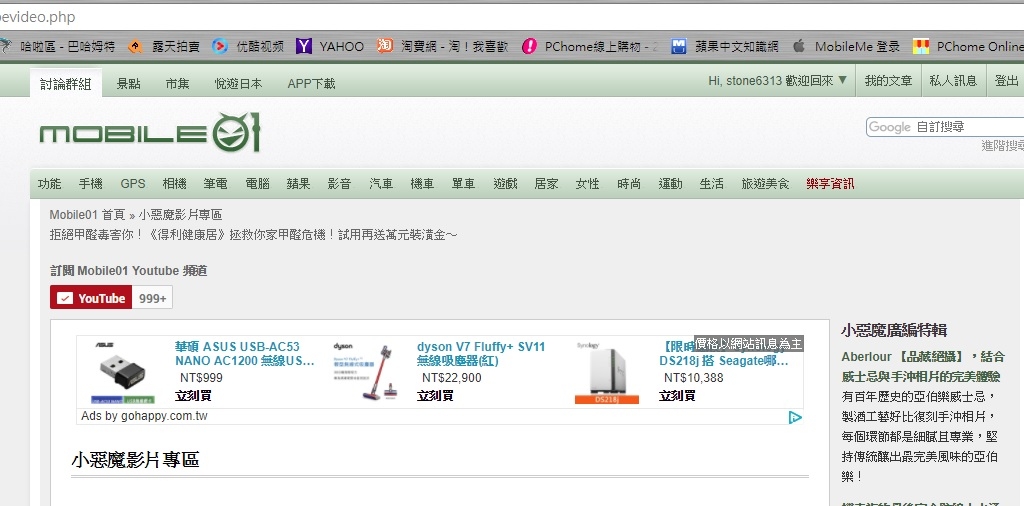
Task: Open the 功能 category menu
Action: point(50,184)
